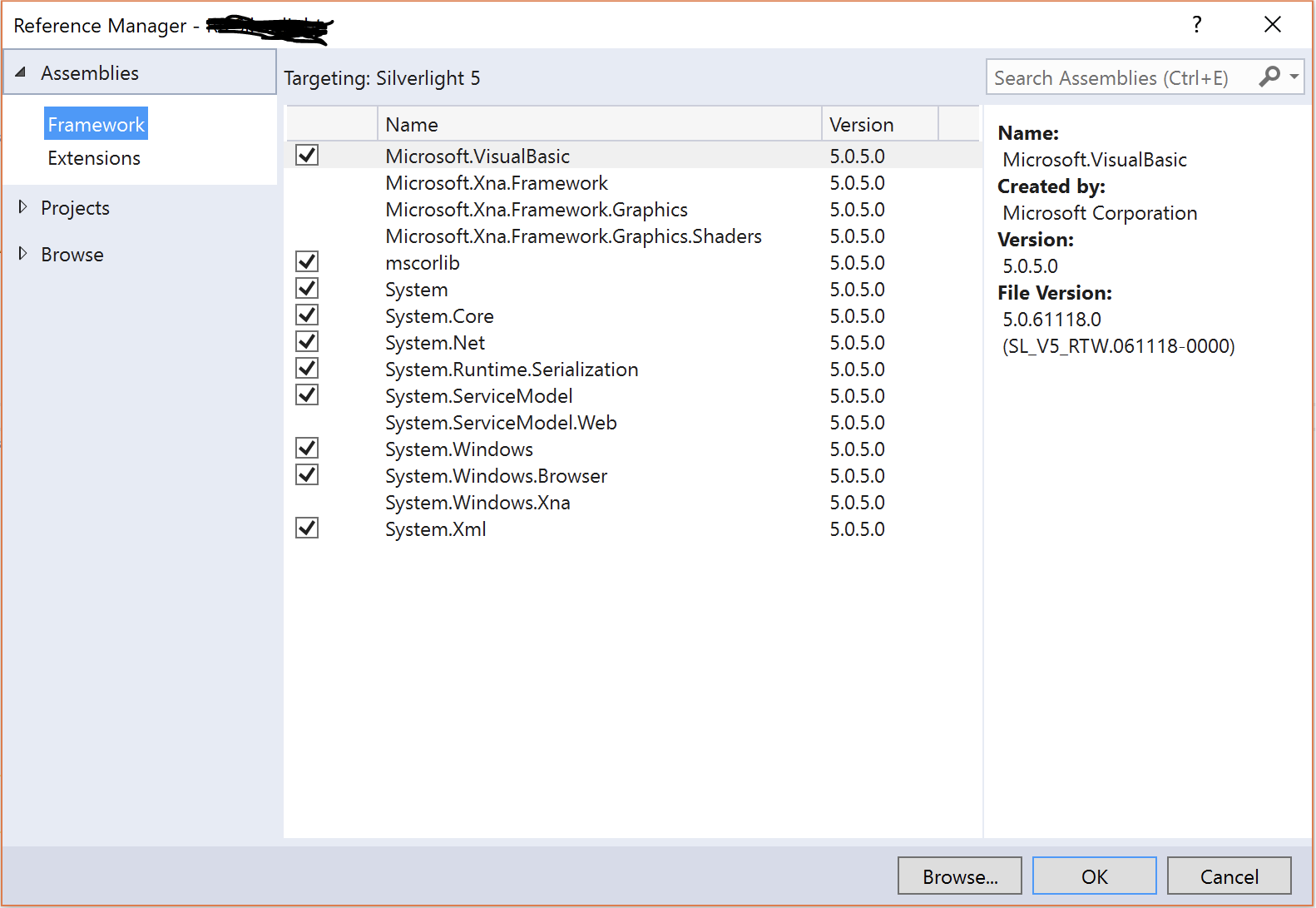Image resolution: width=1316 pixels, height=908 pixels.
Task: Click System.Core name text
Action: (x=439, y=316)
